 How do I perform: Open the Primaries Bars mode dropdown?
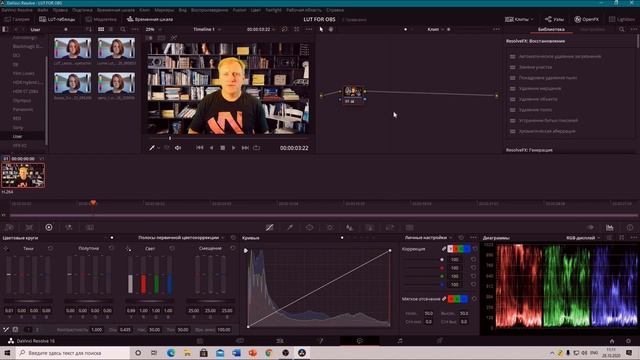tap(181, 238)
